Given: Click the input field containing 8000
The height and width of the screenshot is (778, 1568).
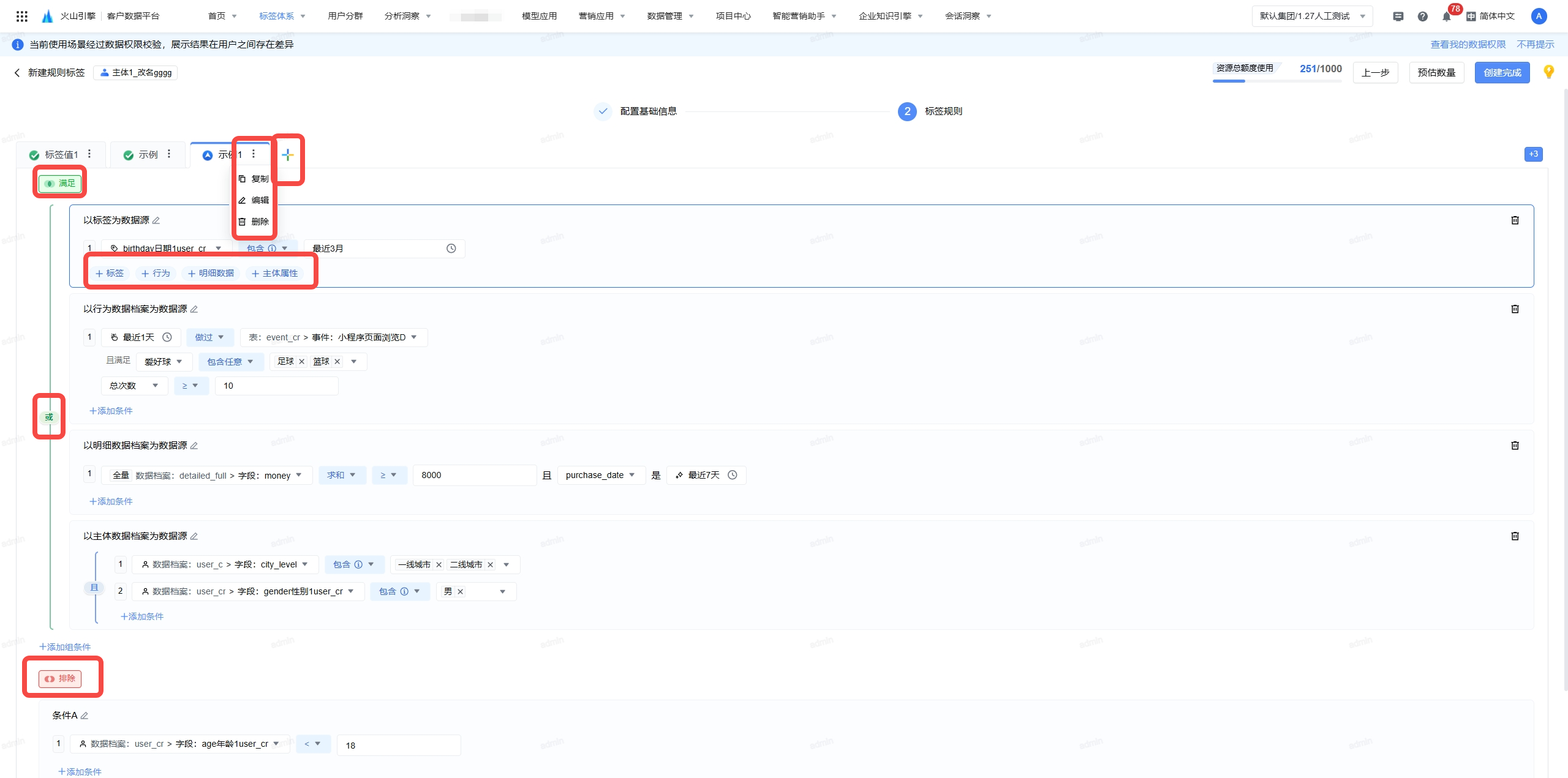Looking at the screenshot, I should [474, 475].
